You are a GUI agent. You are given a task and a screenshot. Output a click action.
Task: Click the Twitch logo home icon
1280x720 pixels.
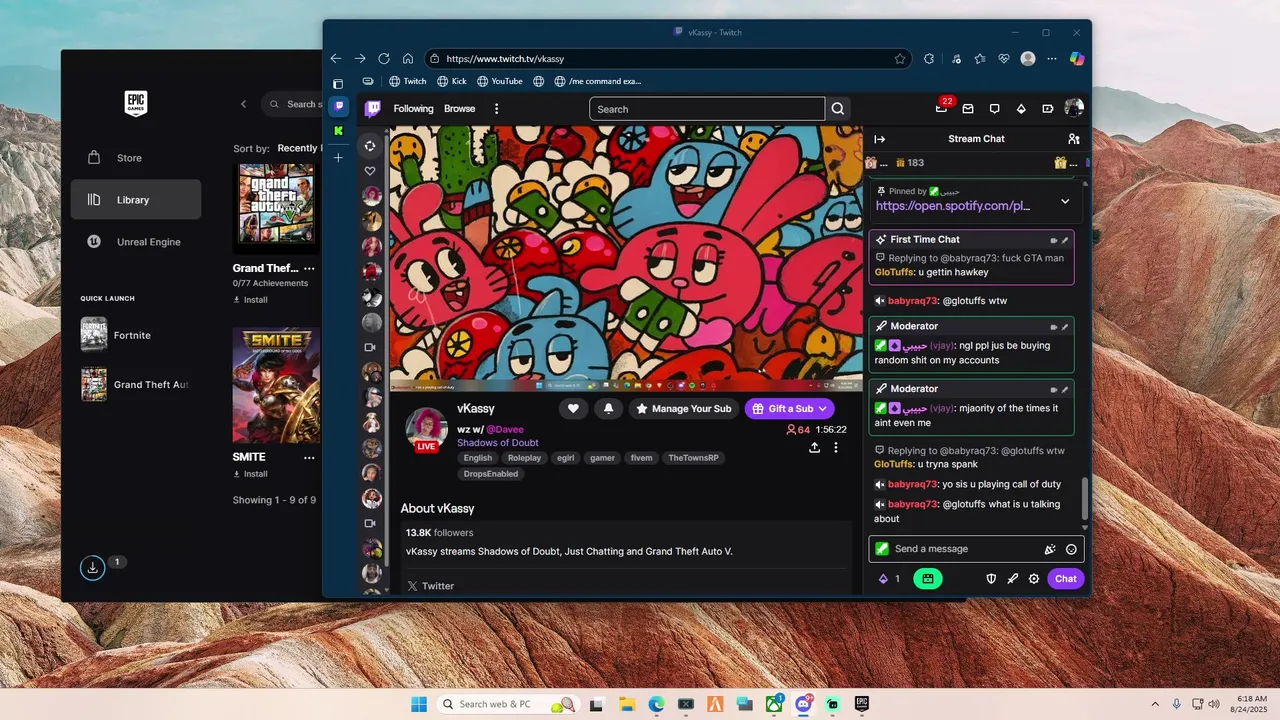click(372, 109)
